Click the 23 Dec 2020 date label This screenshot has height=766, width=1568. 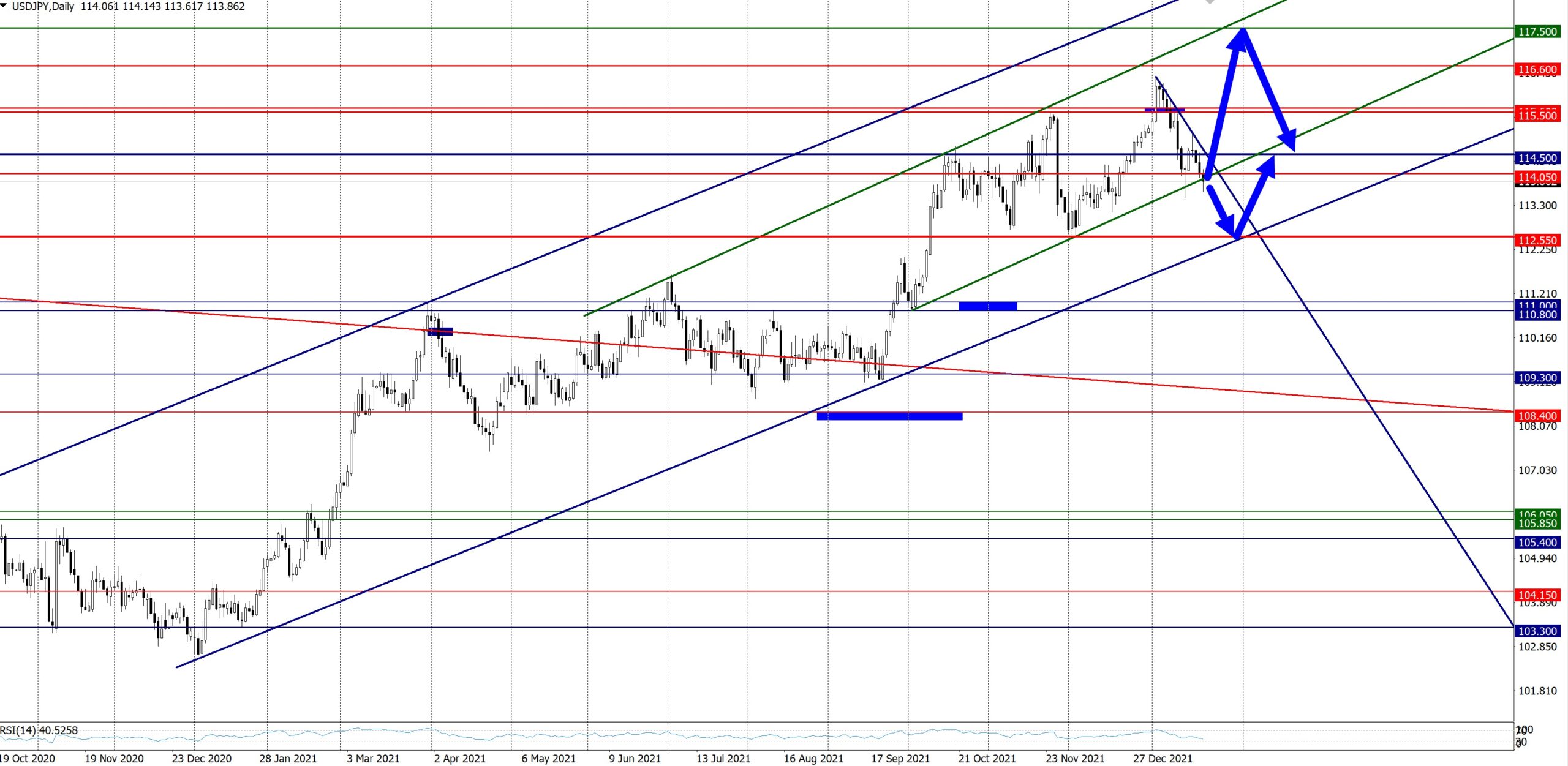tap(202, 759)
